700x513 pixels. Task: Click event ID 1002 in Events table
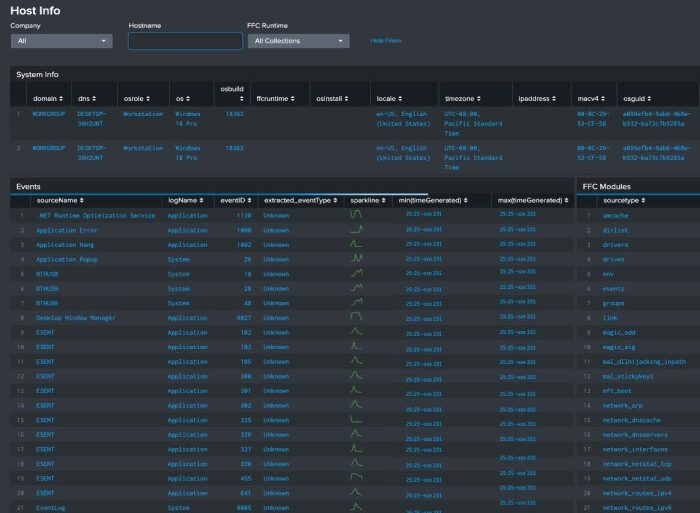(x=244, y=245)
